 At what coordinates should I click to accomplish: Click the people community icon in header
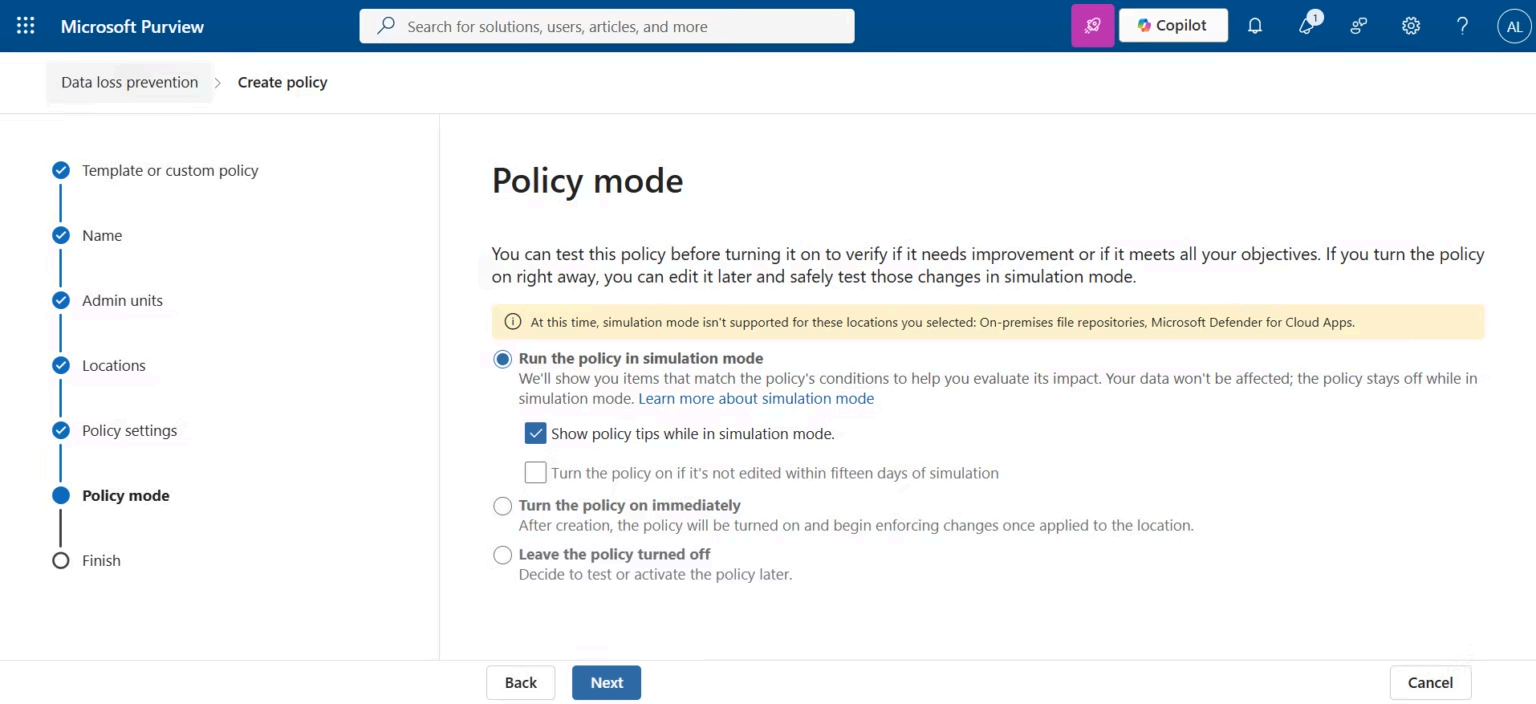coord(1359,26)
